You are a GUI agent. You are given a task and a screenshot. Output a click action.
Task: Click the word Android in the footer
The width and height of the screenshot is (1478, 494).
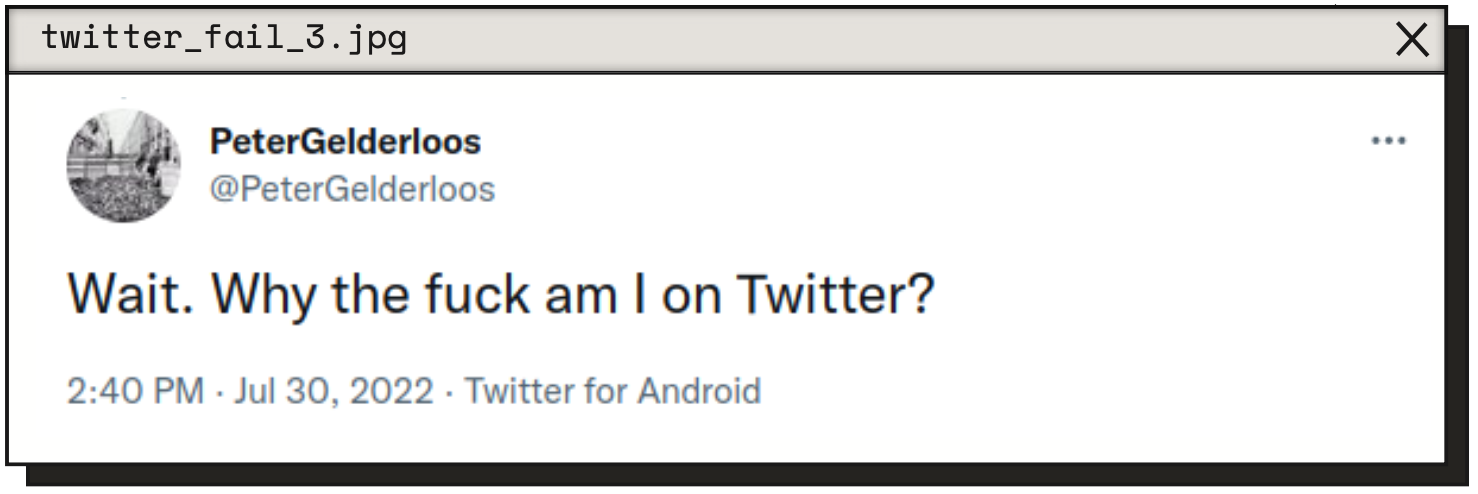click(699, 390)
